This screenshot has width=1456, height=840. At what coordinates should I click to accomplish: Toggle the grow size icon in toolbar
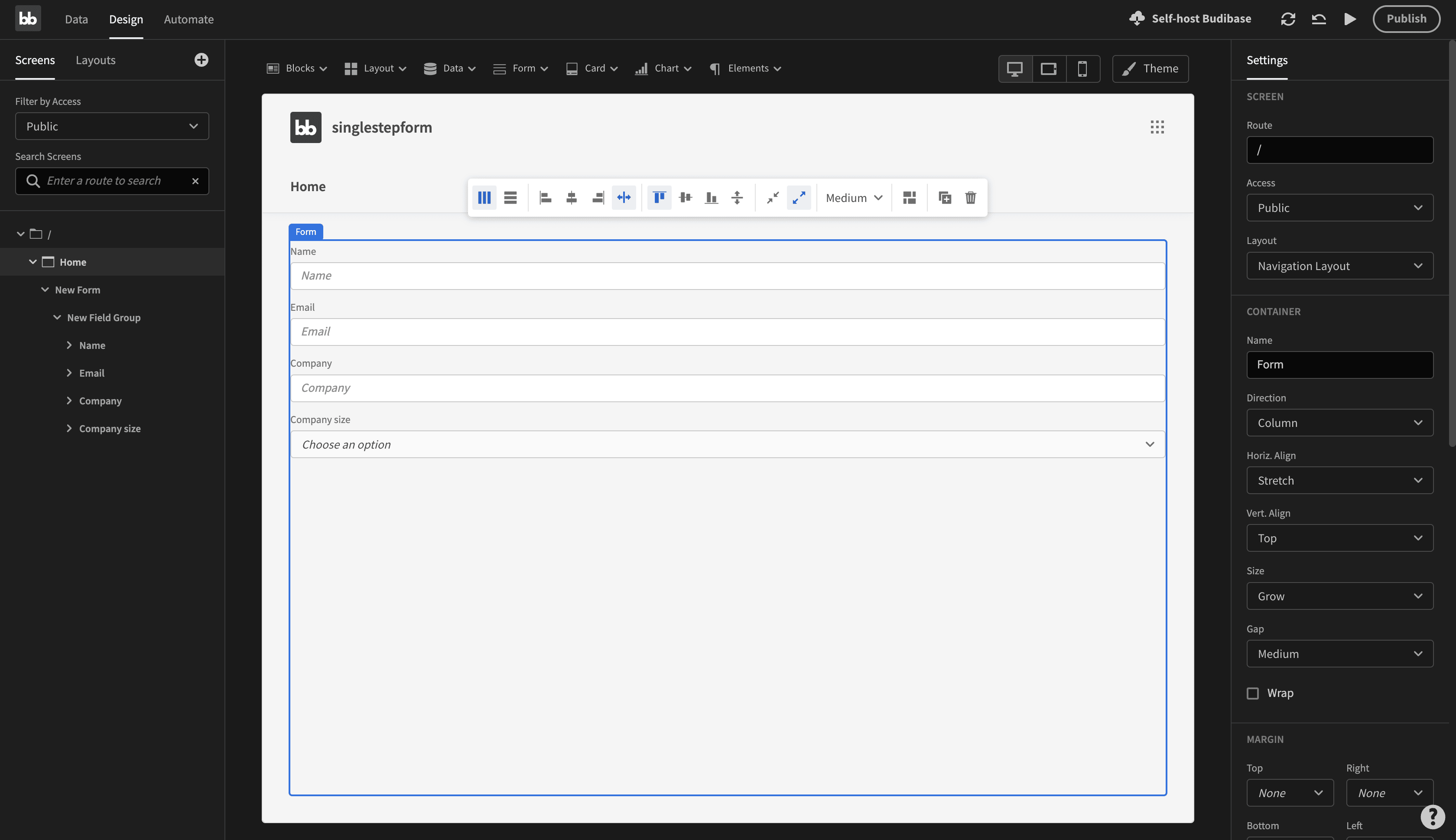pos(799,197)
